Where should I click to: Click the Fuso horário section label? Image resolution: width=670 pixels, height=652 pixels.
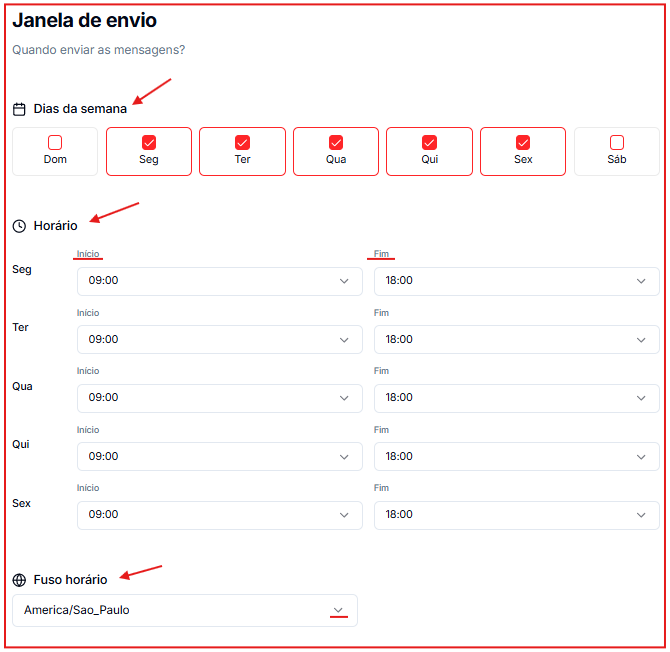pyautogui.click(x=71, y=580)
